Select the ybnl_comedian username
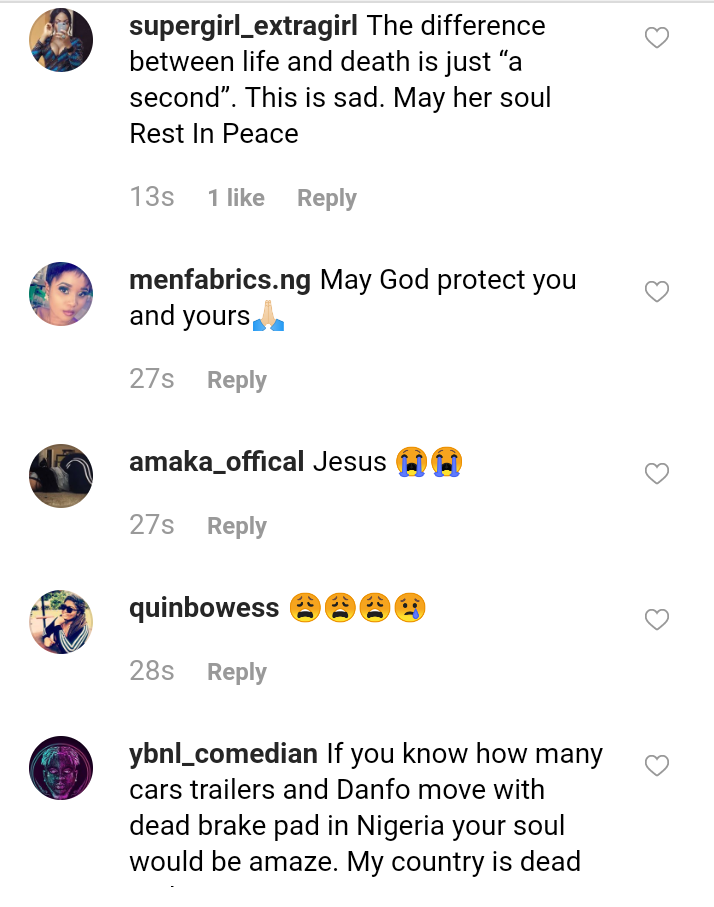Image resolution: width=714 pixels, height=907 pixels. [223, 754]
